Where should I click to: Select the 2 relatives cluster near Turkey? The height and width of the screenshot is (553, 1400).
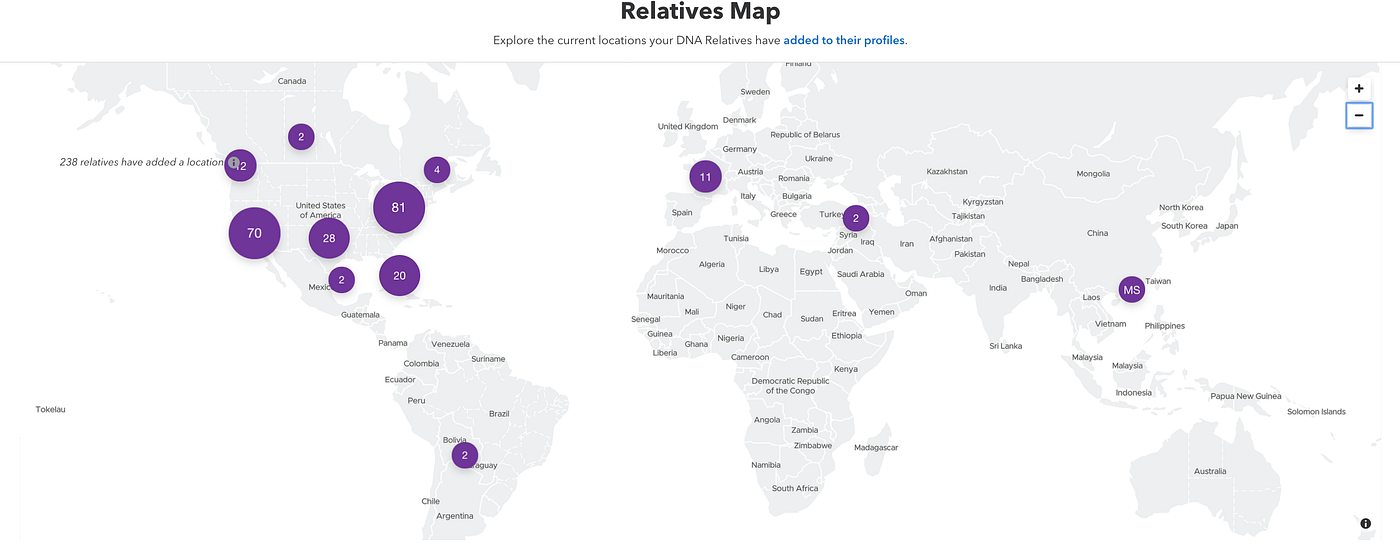[x=855, y=218]
